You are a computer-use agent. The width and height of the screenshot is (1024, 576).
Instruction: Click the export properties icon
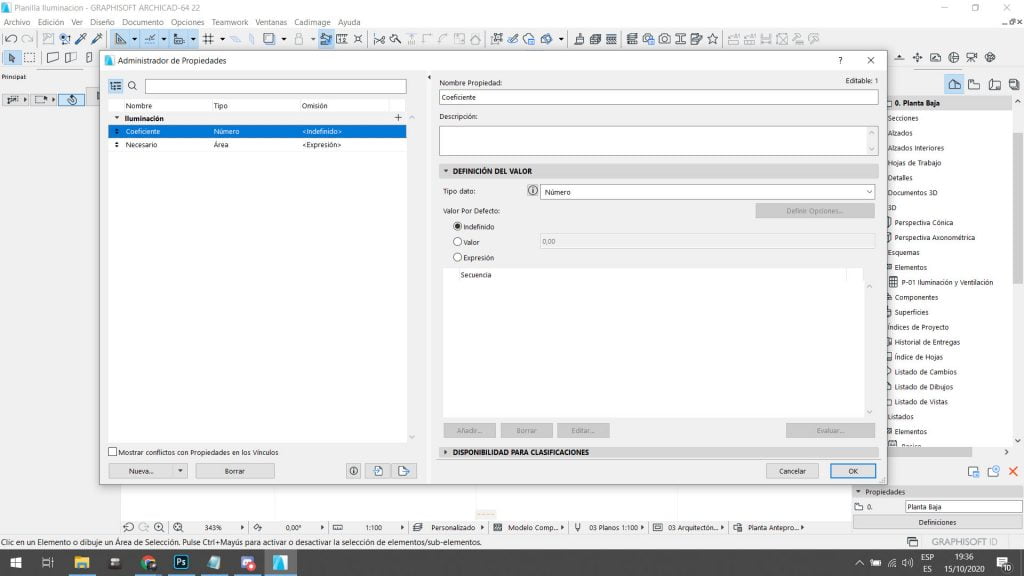(x=404, y=471)
